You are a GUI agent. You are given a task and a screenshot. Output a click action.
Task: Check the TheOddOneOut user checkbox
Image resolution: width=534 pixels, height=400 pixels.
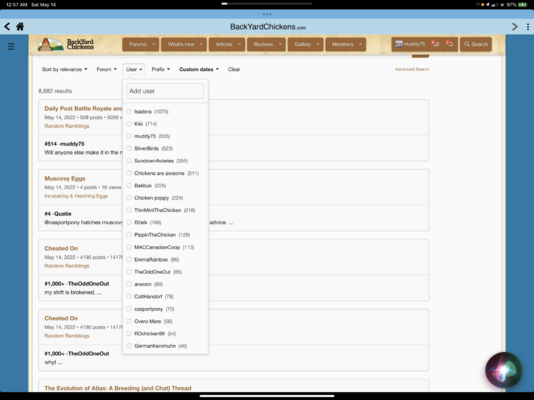click(129, 272)
